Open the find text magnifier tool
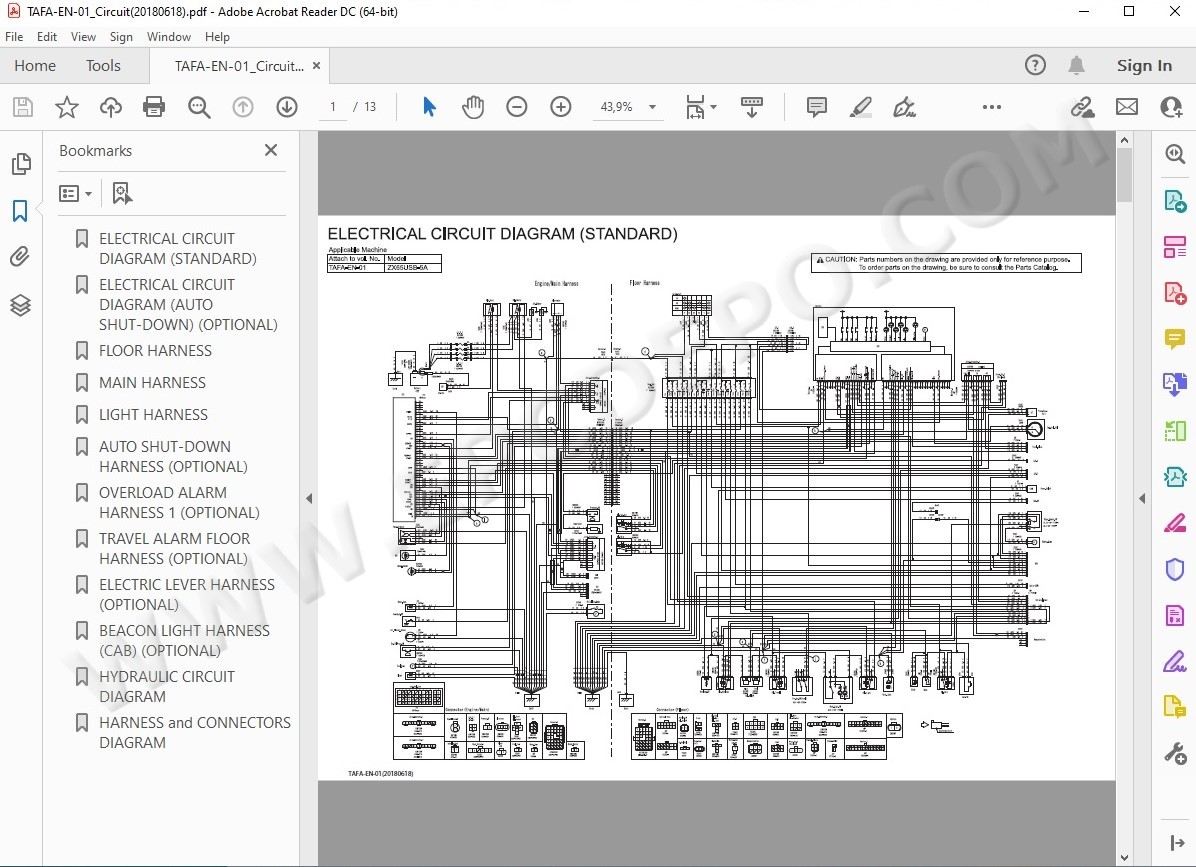 pyautogui.click(x=199, y=107)
